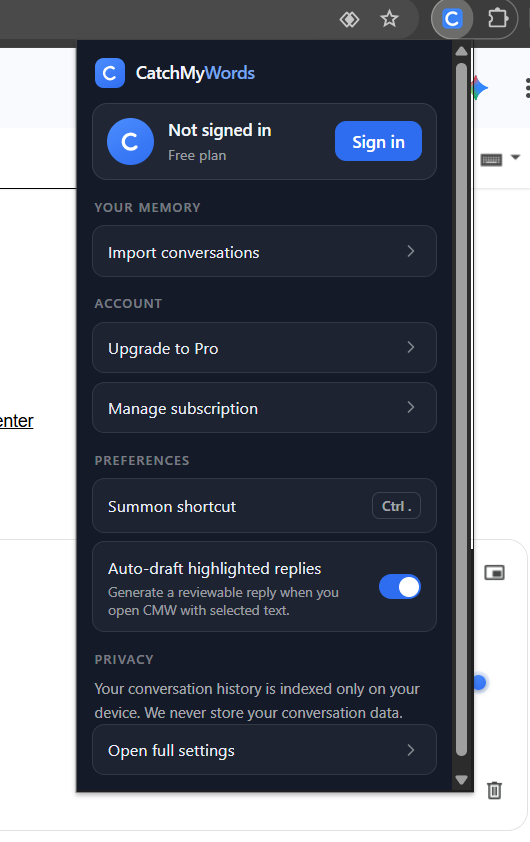Screen dimensions: 530x842
Task: Click the round profile avatar icon
Action: (x=130, y=142)
